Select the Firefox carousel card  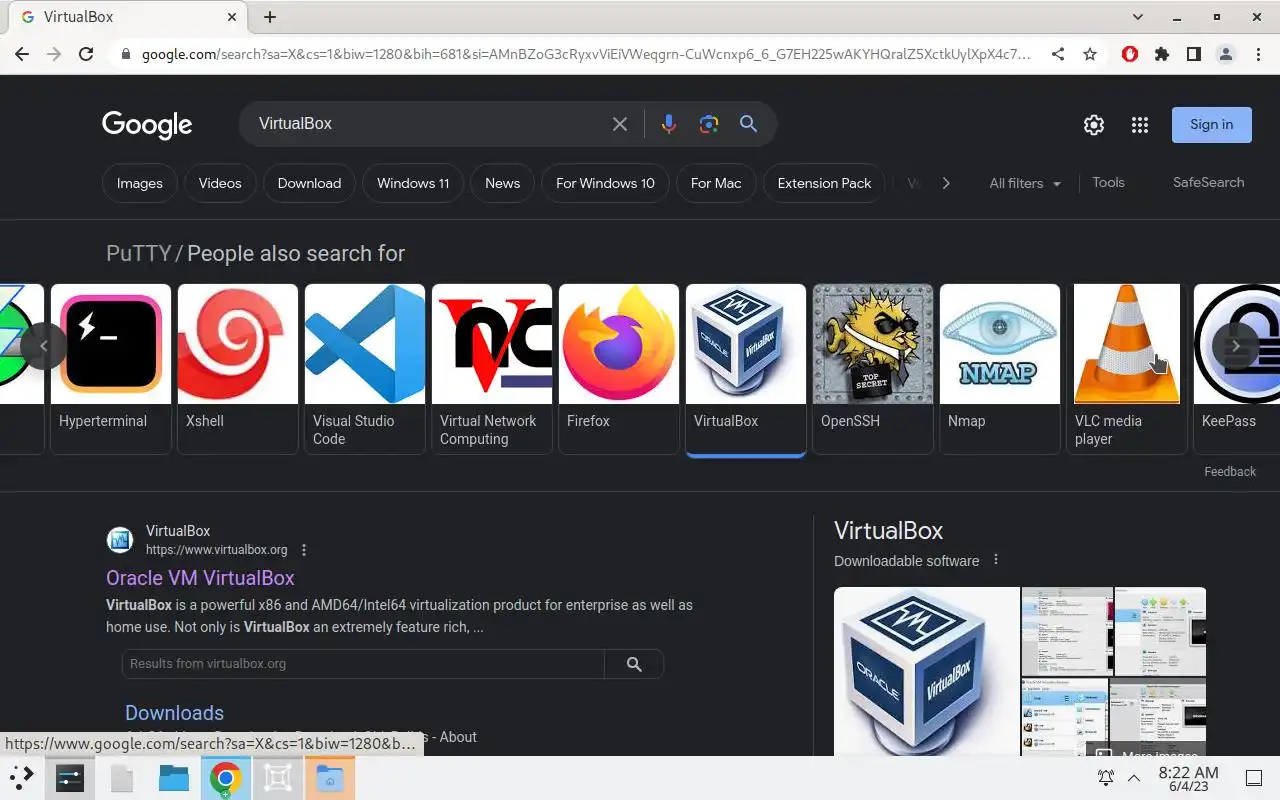tap(619, 369)
